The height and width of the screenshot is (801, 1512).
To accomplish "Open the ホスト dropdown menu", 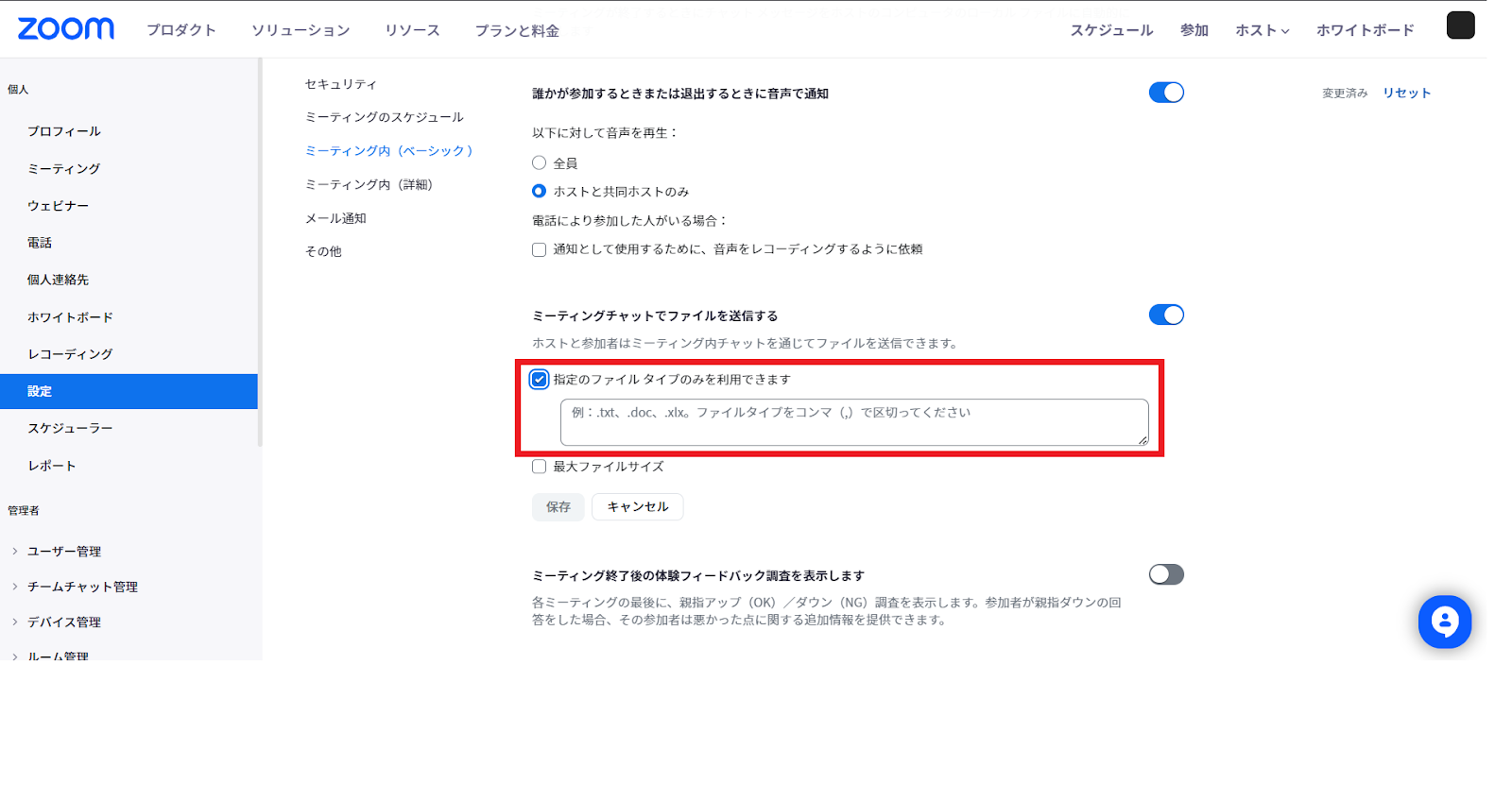I will (1262, 30).
